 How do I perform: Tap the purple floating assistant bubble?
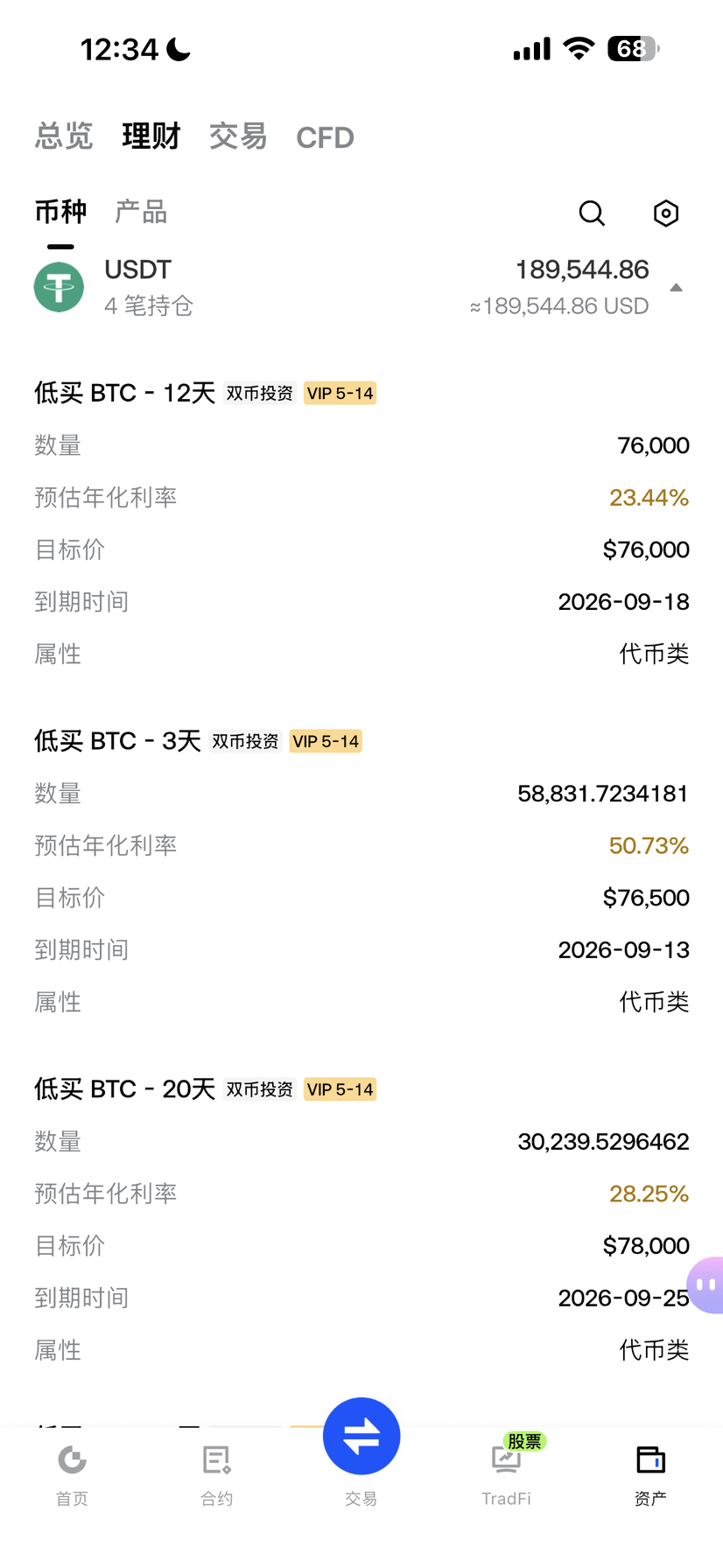pos(705,1284)
